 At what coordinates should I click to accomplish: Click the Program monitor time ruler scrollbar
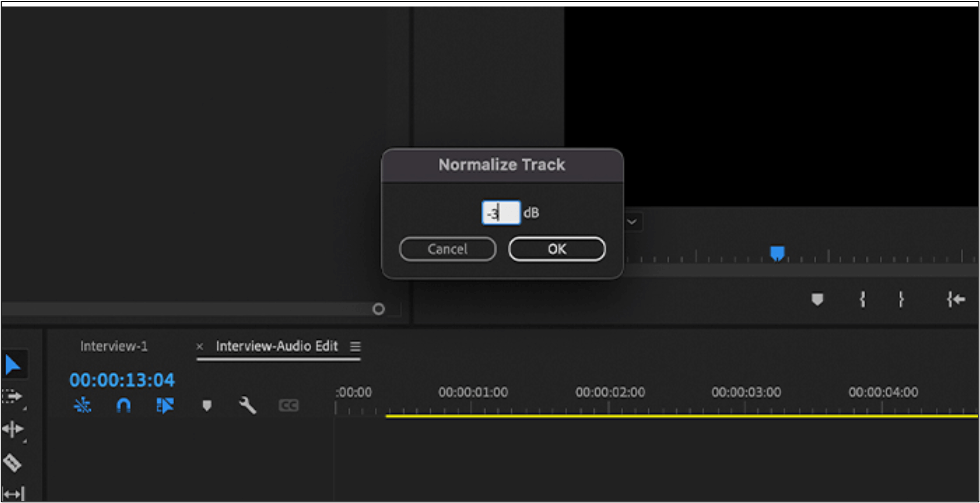point(800,271)
